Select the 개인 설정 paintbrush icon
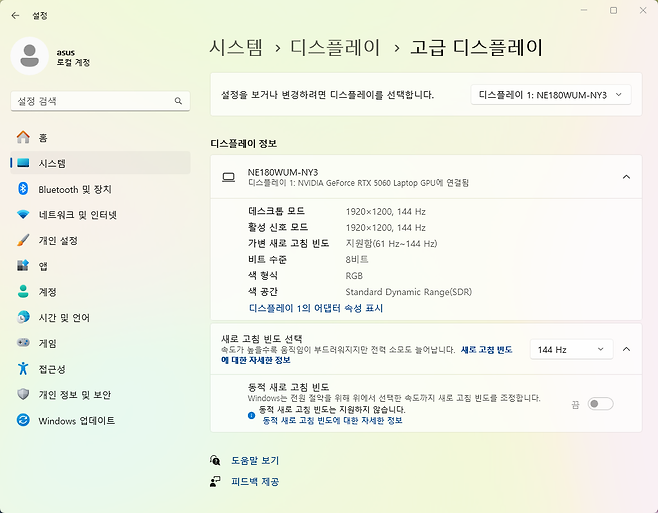Image resolution: width=658 pixels, height=513 pixels. (23, 240)
